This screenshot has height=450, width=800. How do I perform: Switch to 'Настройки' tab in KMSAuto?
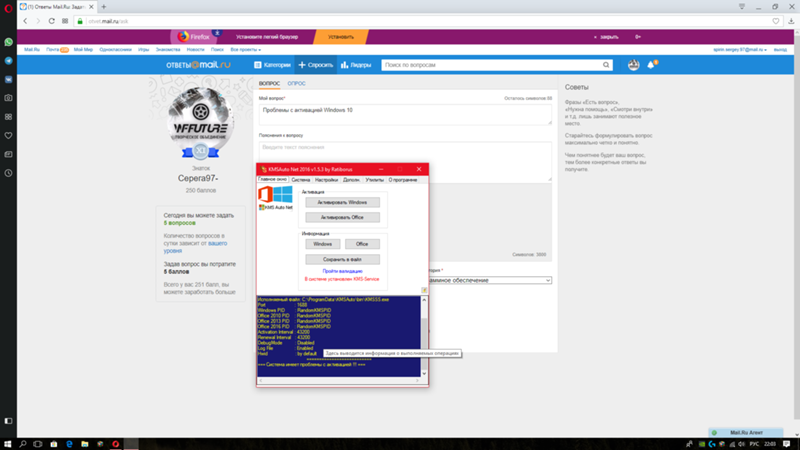[326, 180]
